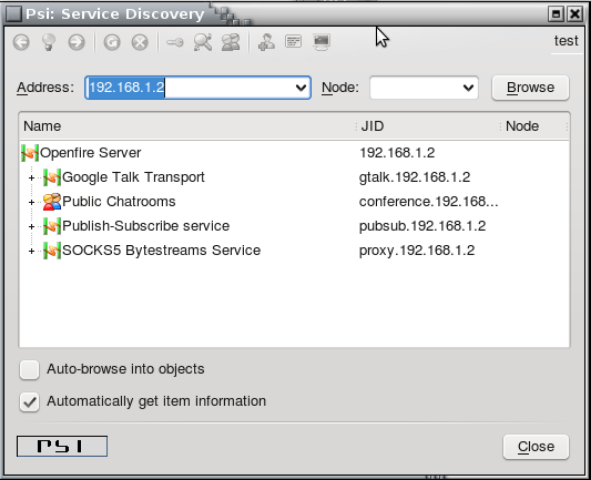Select the Public Chatrooms row
The height and width of the screenshot is (480, 591).
294,202
